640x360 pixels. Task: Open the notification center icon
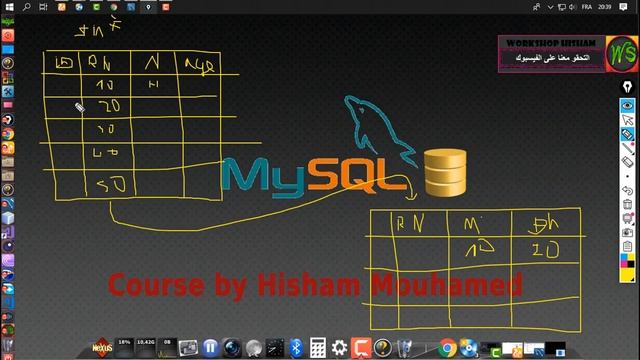tap(623, 7)
